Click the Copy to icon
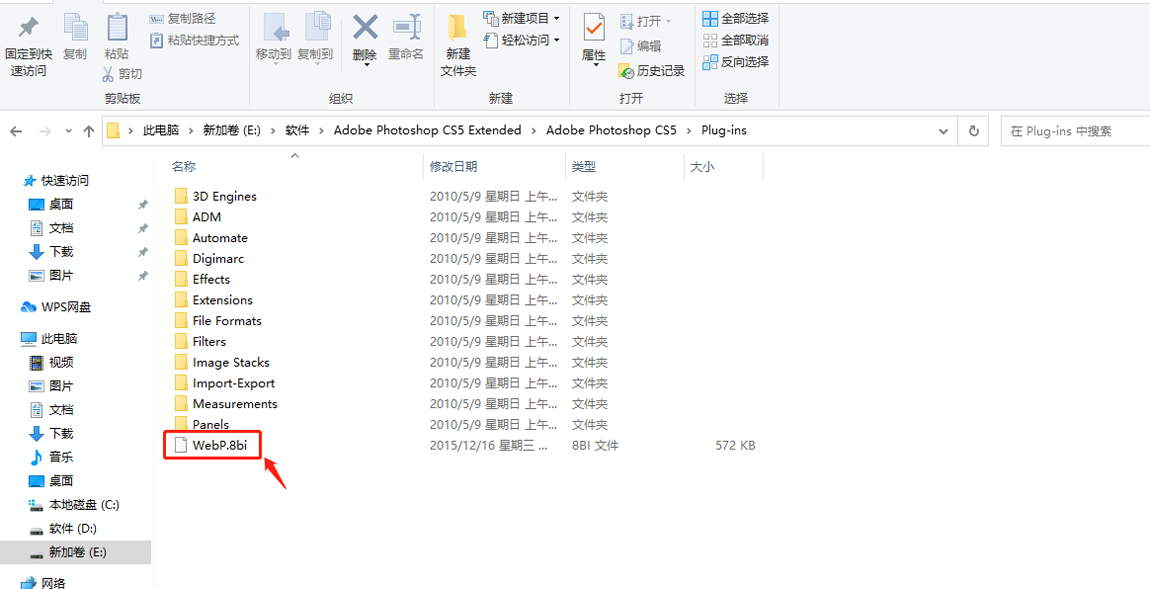The width and height of the screenshot is (1150, 589). [x=315, y=28]
